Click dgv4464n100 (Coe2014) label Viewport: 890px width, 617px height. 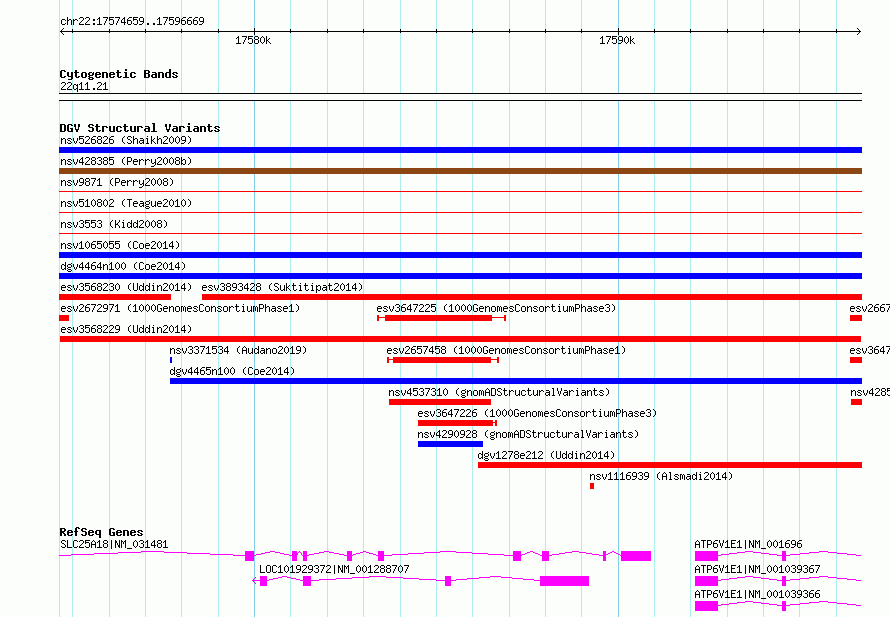tap(123, 266)
